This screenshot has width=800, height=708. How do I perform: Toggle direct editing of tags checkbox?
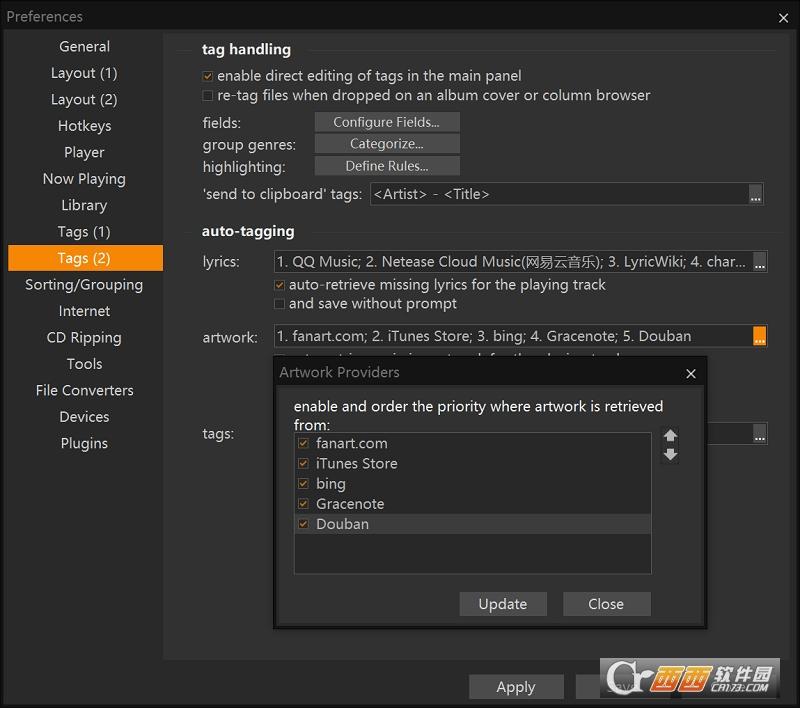click(x=207, y=77)
